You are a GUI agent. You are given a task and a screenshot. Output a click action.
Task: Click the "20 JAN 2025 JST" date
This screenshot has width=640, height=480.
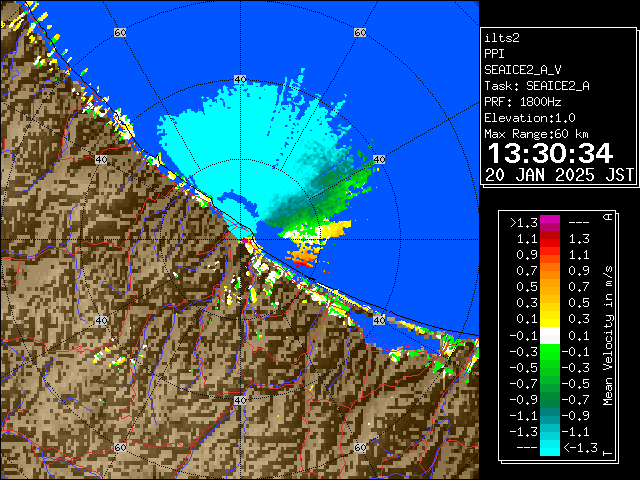pyautogui.click(x=559, y=175)
